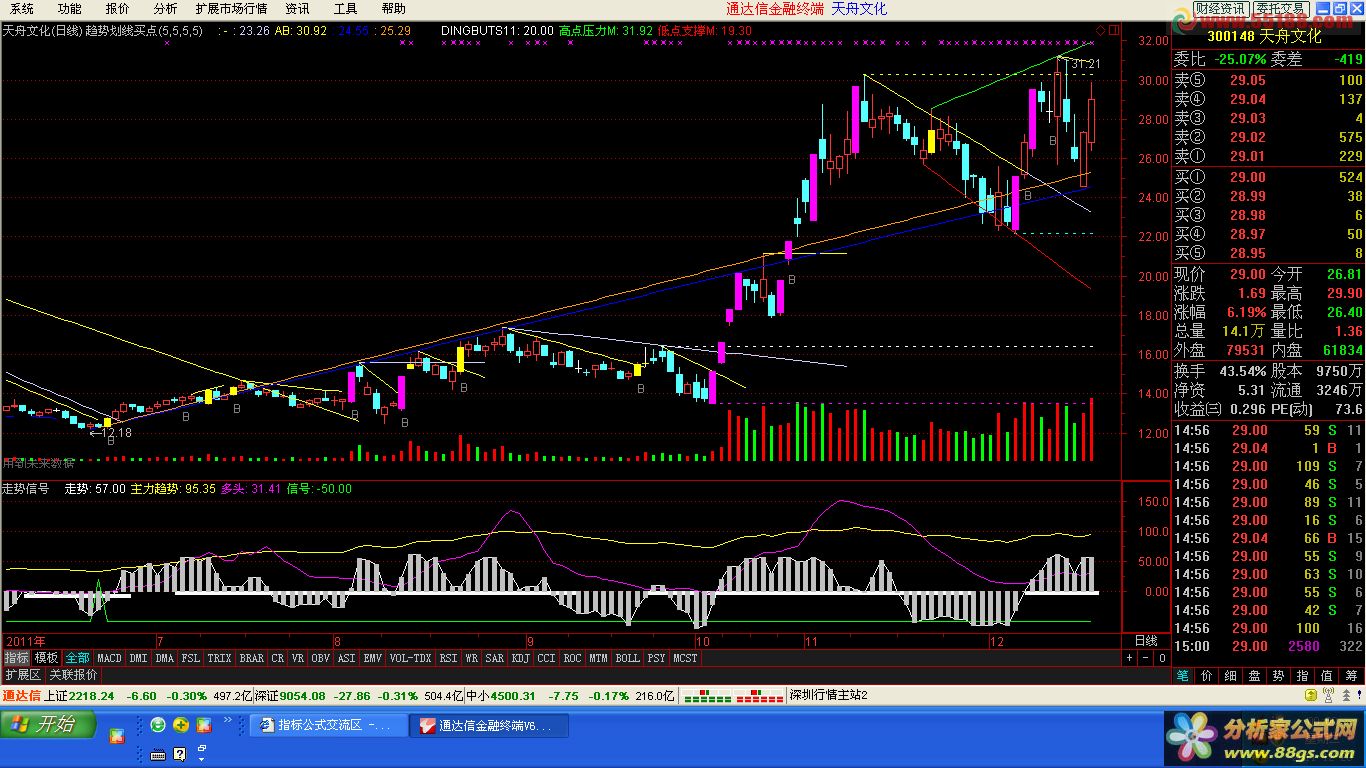Open the 资讯 menu
Viewport: 1366px width, 768px height.
click(x=297, y=9)
